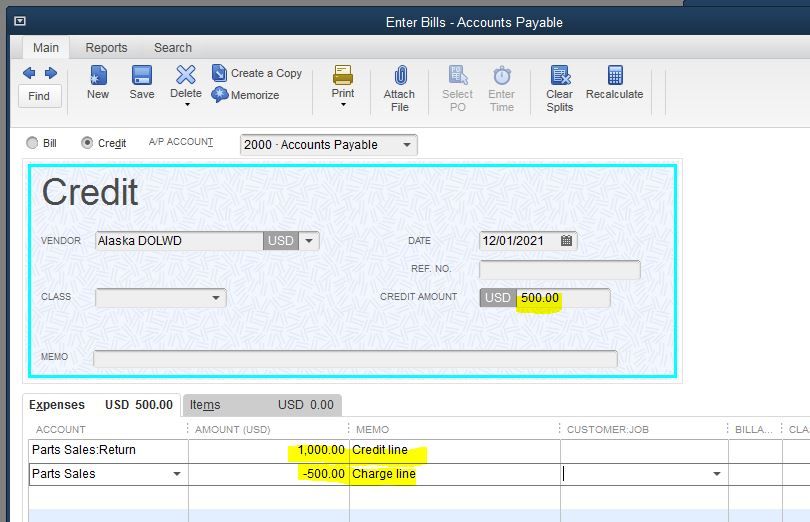Screen dimensions: 810x522
Task: Open Customer:Job dropdown in Charge line row
Action: click(x=716, y=474)
